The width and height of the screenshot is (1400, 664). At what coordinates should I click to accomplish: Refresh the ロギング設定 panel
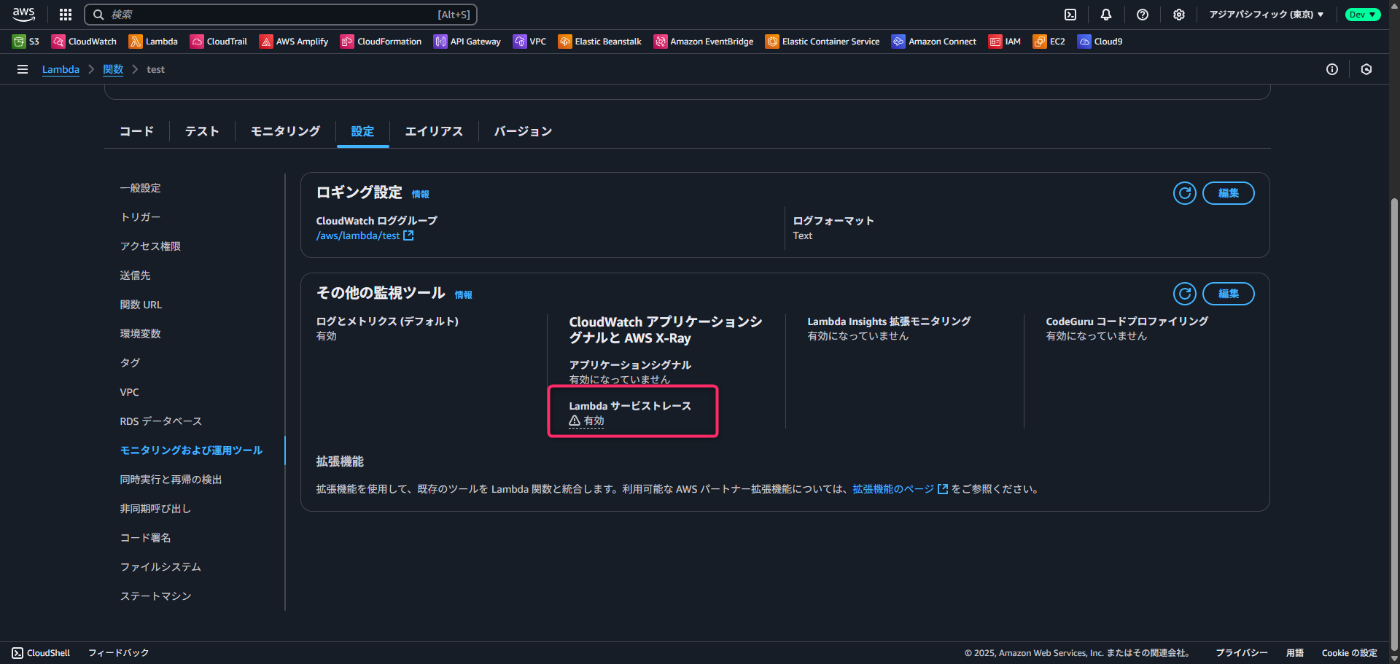coord(1184,193)
